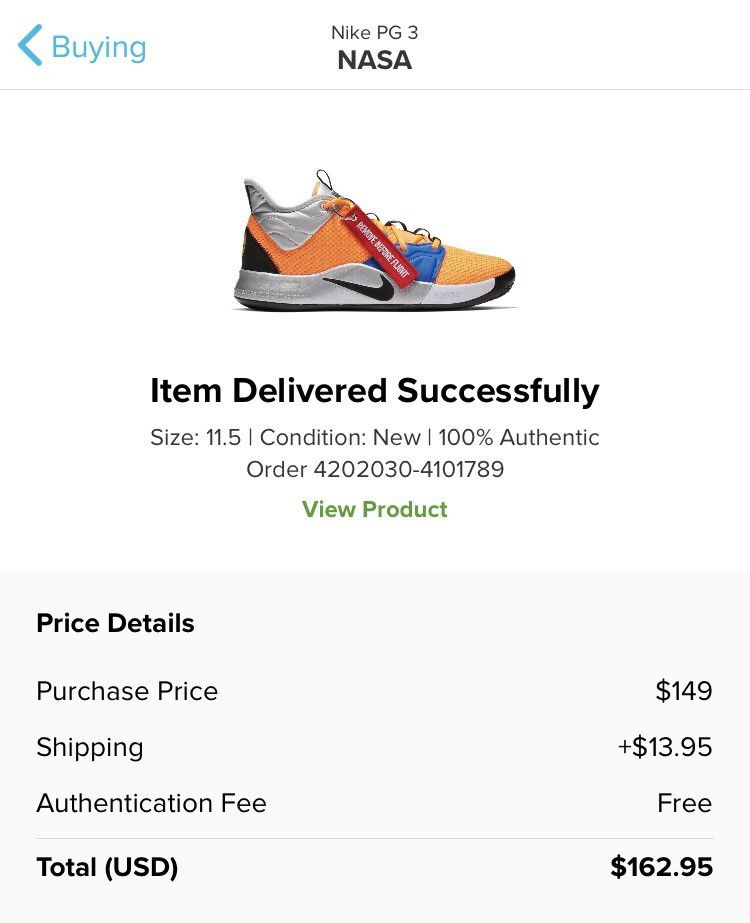The width and height of the screenshot is (750, 923).
Task: Tap the Price Details section header
Action: [x=115, y=623]
